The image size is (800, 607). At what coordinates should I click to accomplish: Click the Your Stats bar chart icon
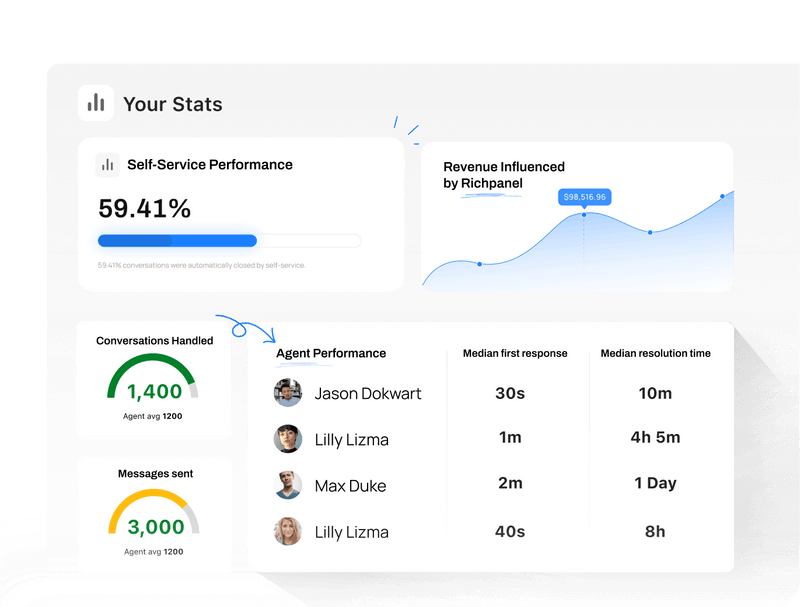pos(96,103)
